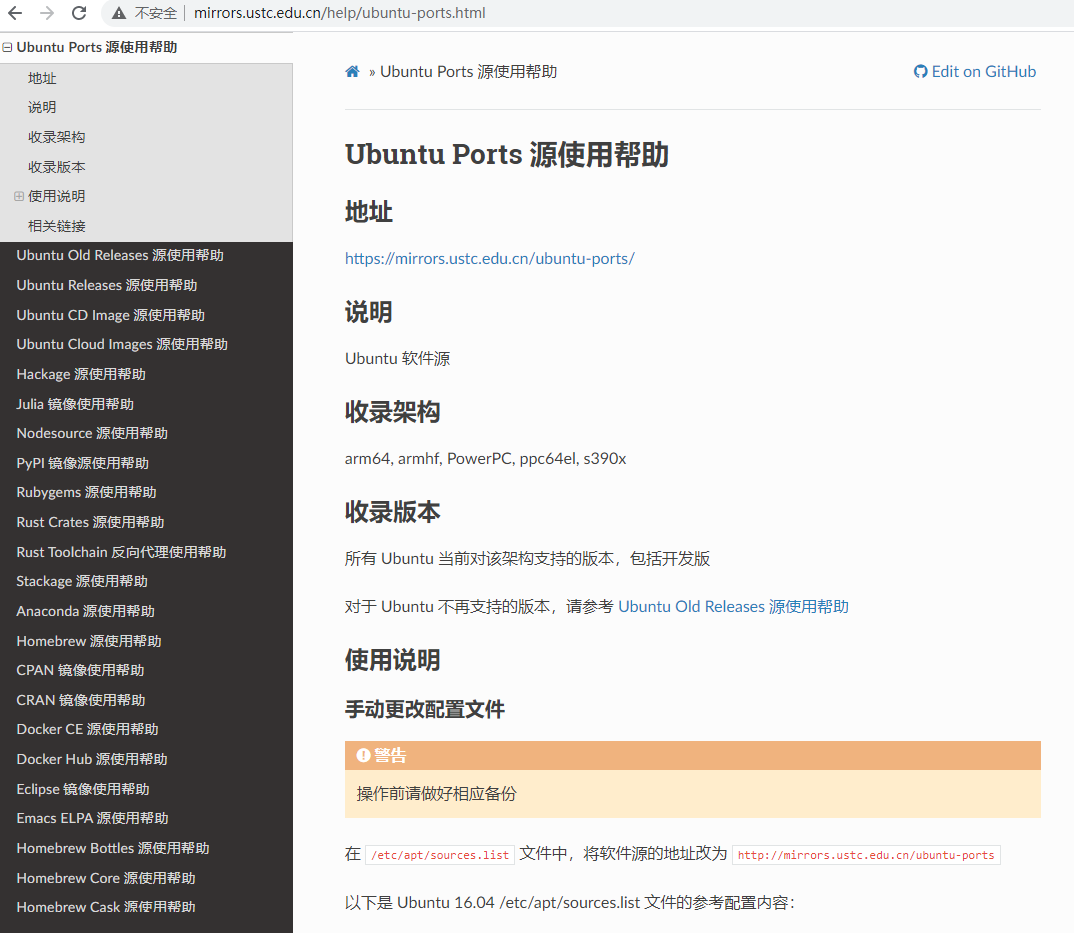Open Homebrew Cask 源使用帮助 page
The height and width of the screenshot is (933, 1074).
[106, 907]
